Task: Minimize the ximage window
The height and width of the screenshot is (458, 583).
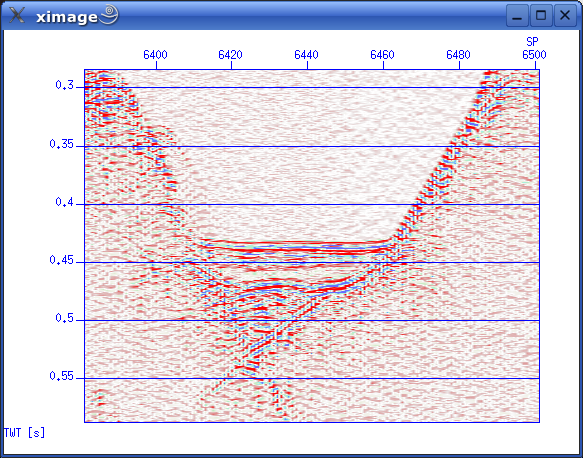Action: (517, 16)
